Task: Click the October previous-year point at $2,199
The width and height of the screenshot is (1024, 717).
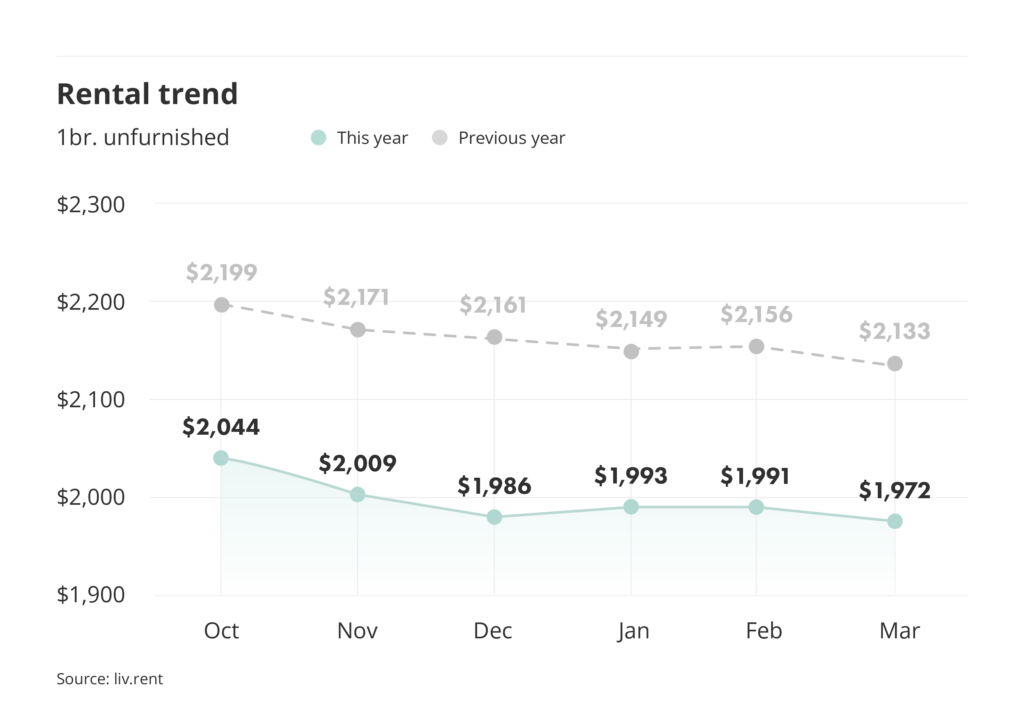Action: point(221,305)
